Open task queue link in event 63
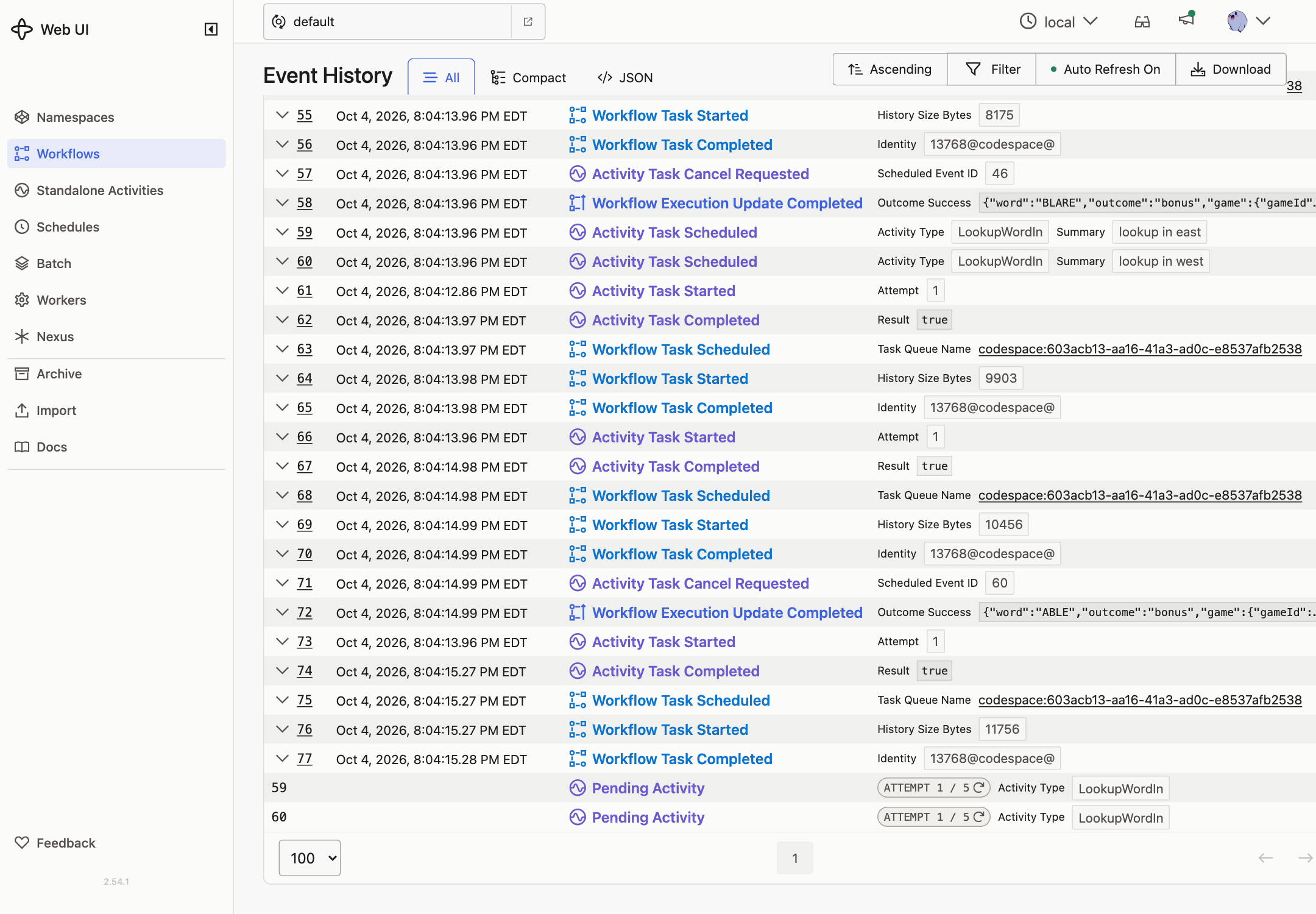This screenshot has width=1316, height=914. (1140, 349)
